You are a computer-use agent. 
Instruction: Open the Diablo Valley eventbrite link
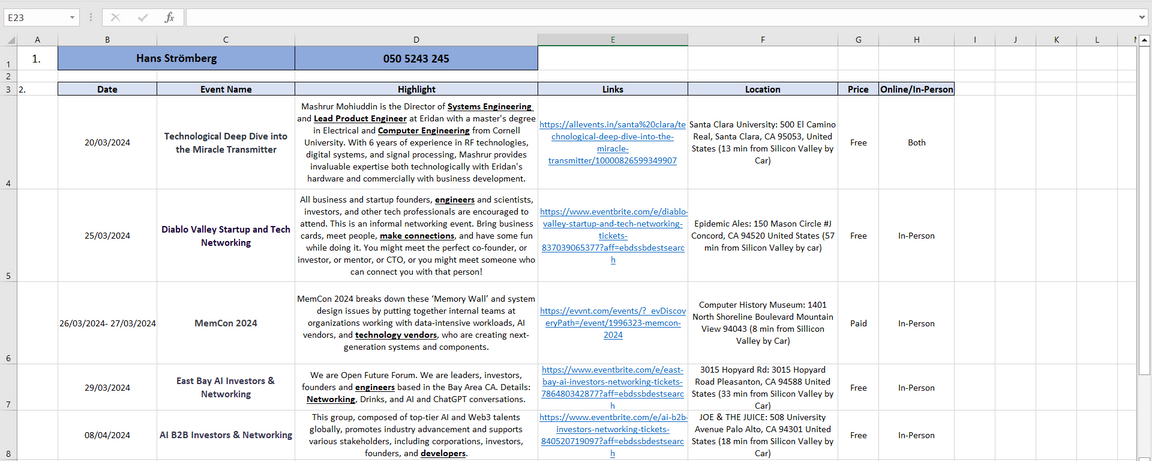point(613,235)
